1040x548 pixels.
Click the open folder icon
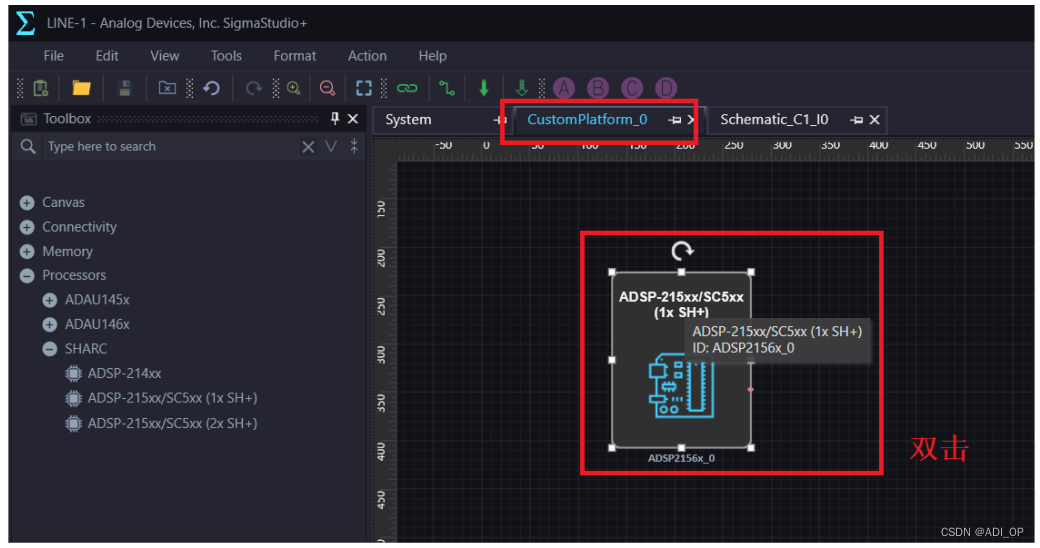point(82,88)
